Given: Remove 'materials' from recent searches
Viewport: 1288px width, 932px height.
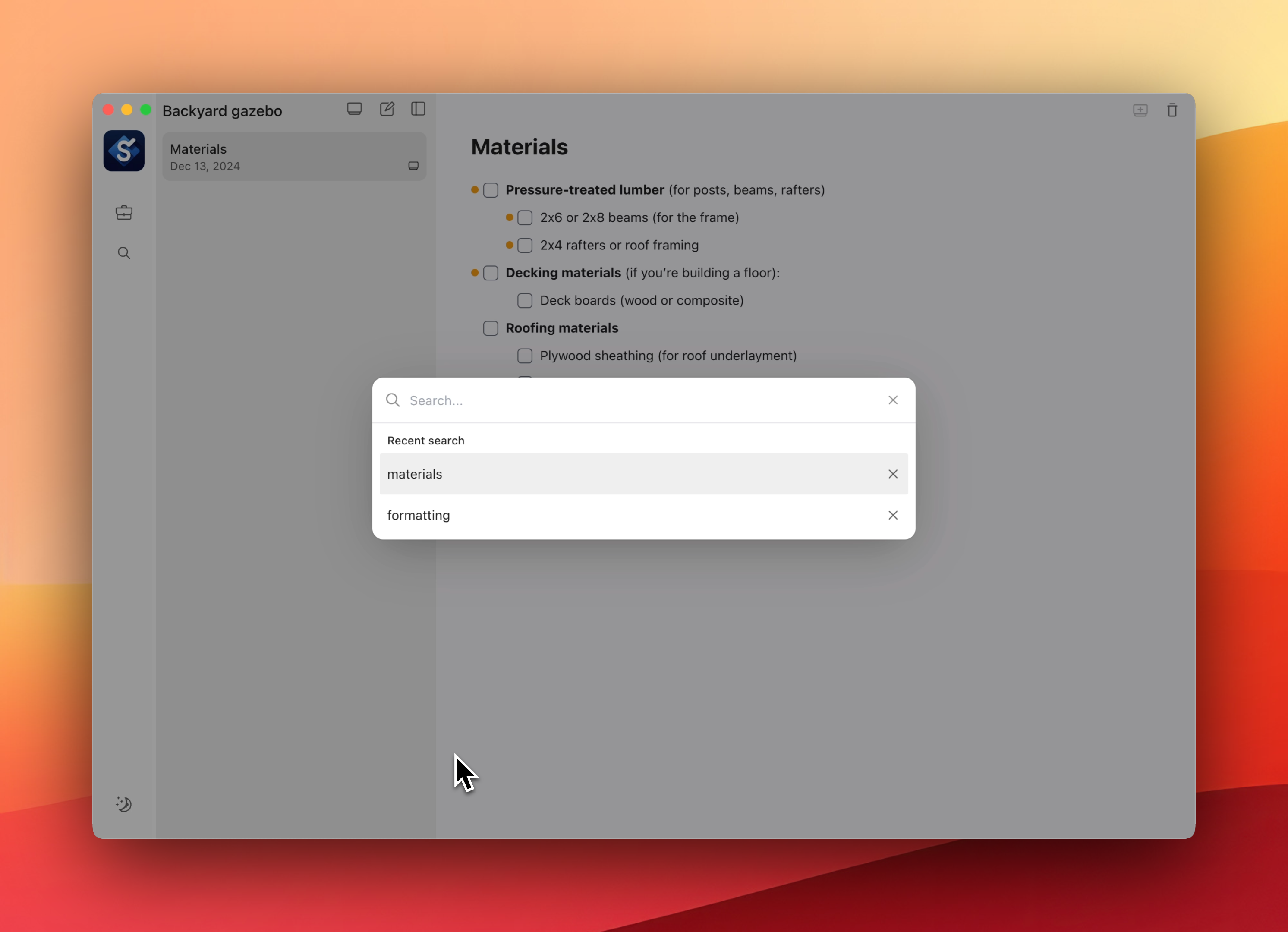Looking at the screenshot, I should (893, 474).
